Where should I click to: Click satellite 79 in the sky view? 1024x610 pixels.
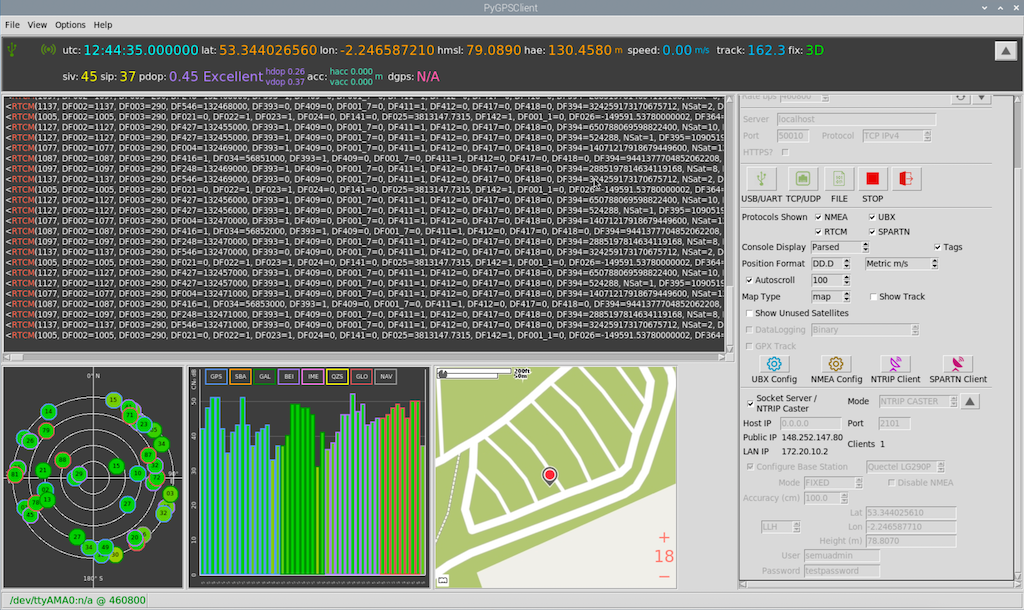tap(46, 430)
